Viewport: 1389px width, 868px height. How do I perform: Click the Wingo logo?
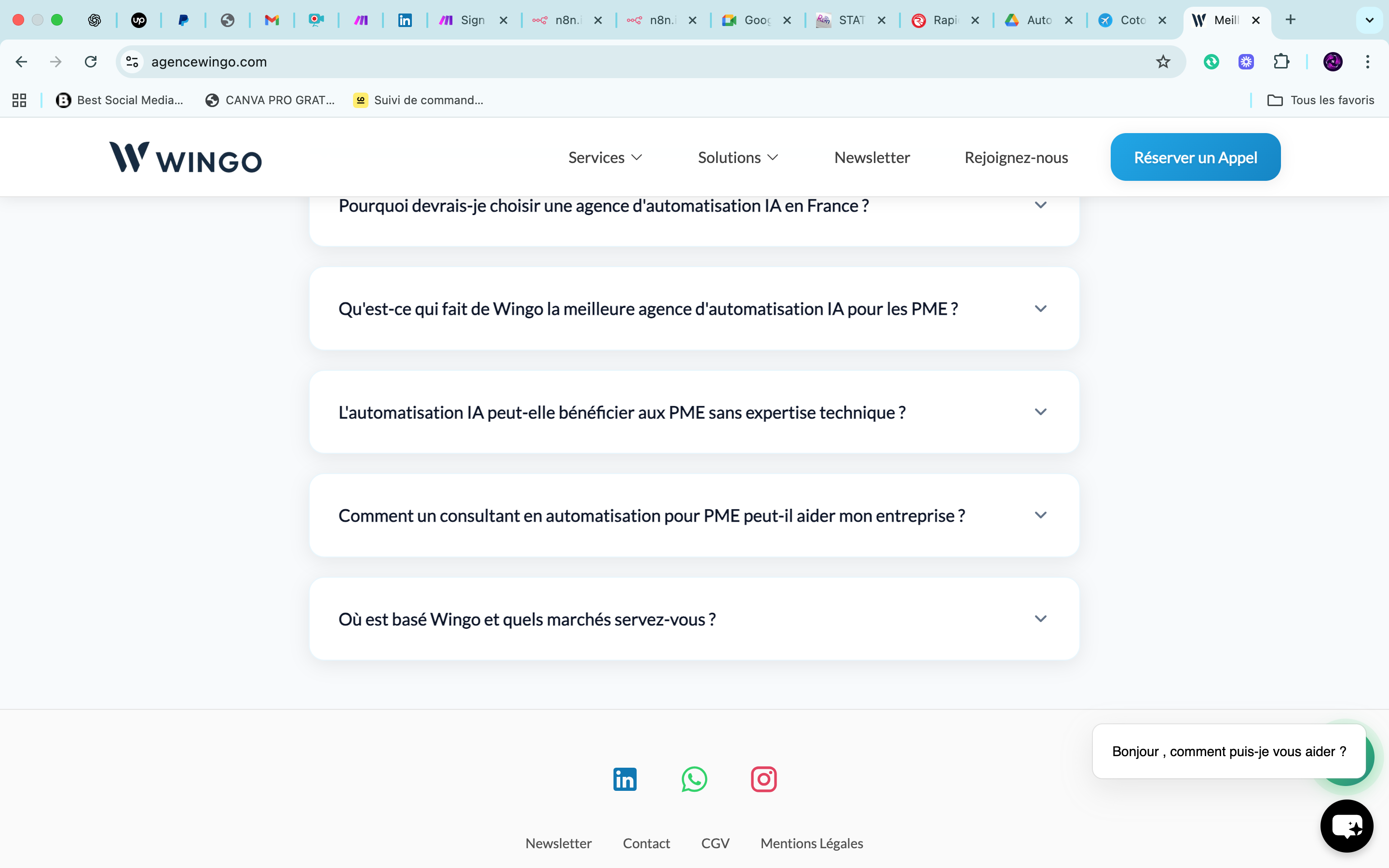(185, 157)
